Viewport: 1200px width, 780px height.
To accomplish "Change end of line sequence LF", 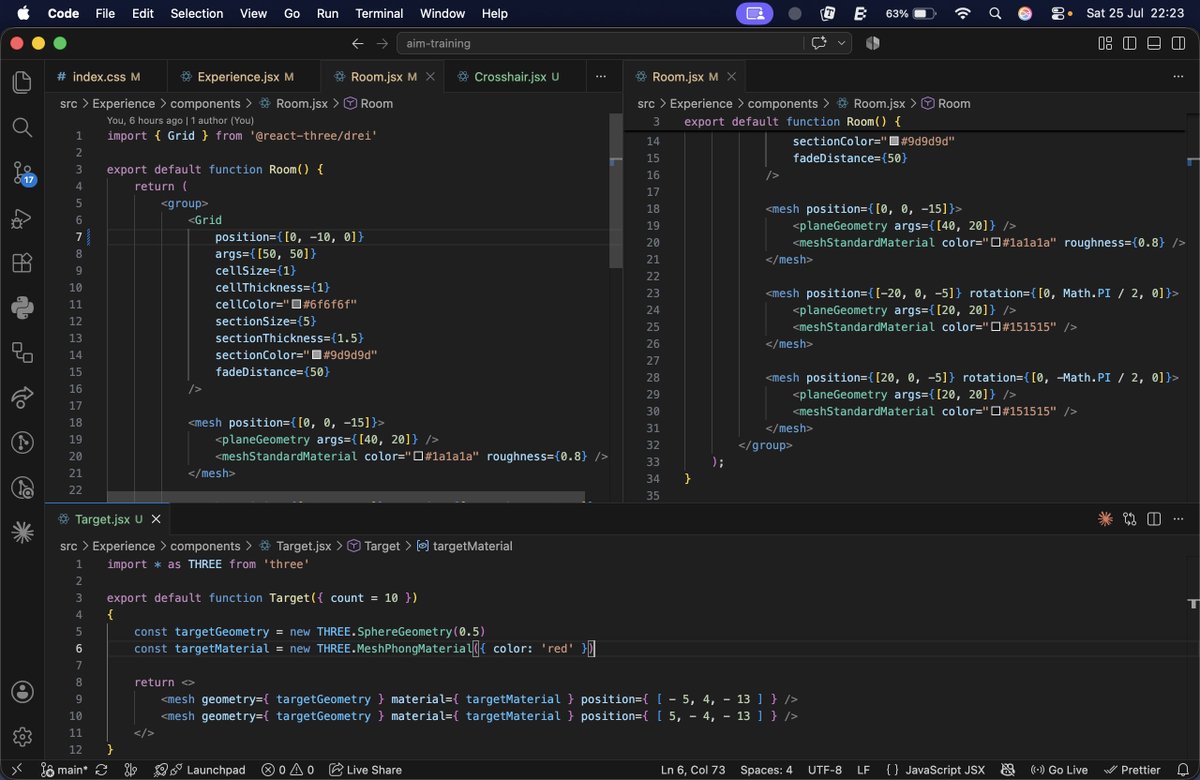I will pyautogui.click(x=863, y=770).
